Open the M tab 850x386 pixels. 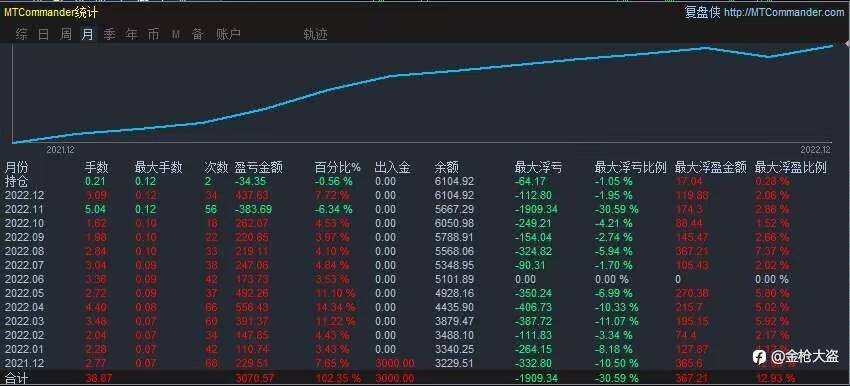point(176,35)
